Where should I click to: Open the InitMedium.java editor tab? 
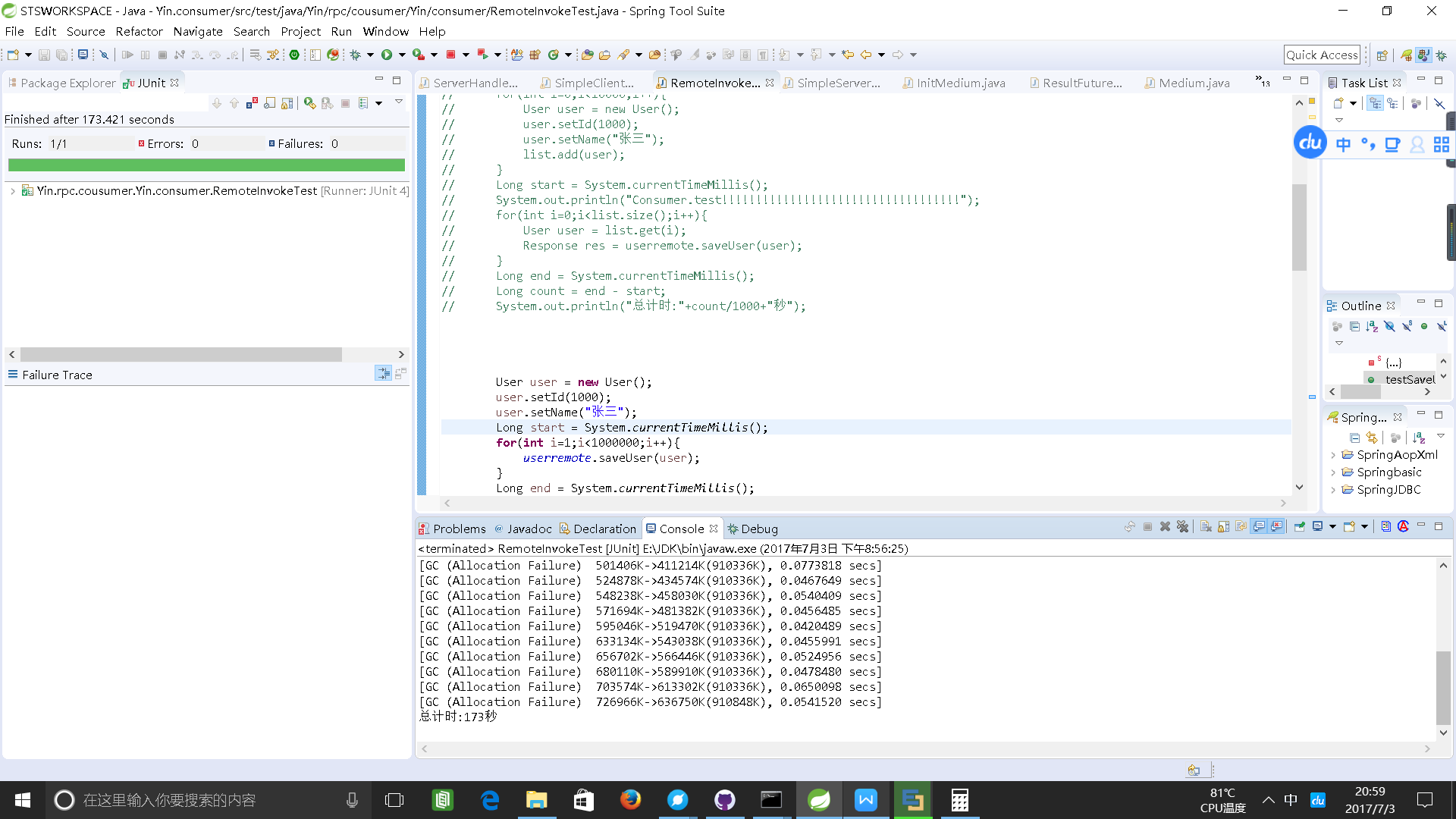[954, 83]
